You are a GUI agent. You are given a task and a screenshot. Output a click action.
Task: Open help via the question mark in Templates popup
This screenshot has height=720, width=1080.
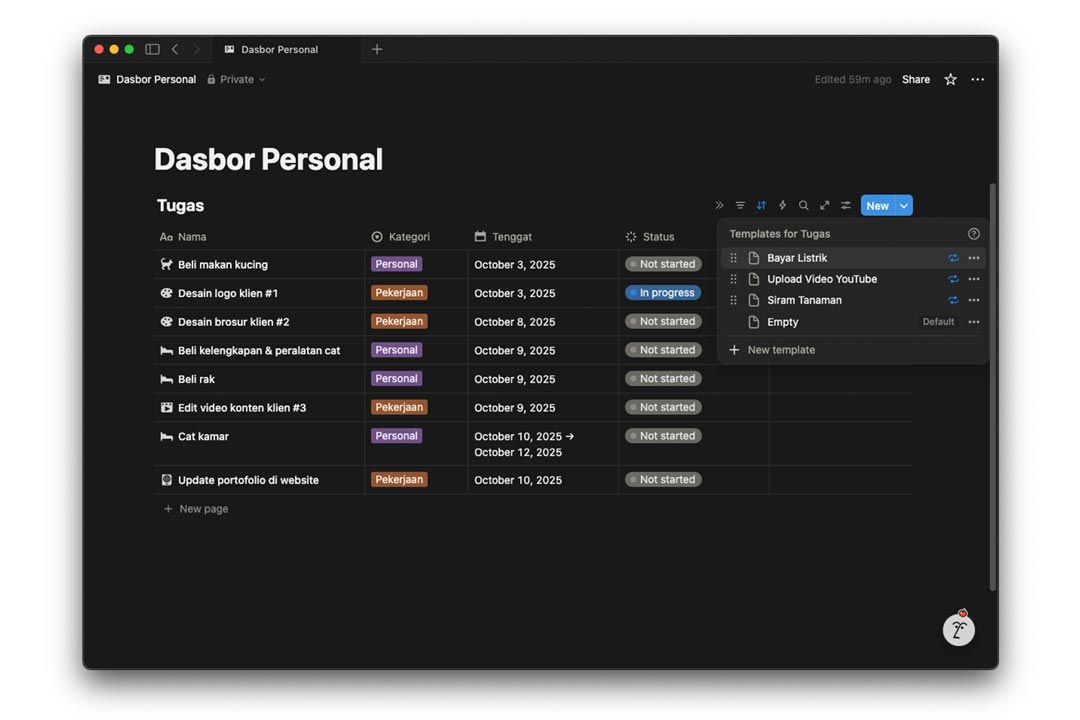(974, 233)
